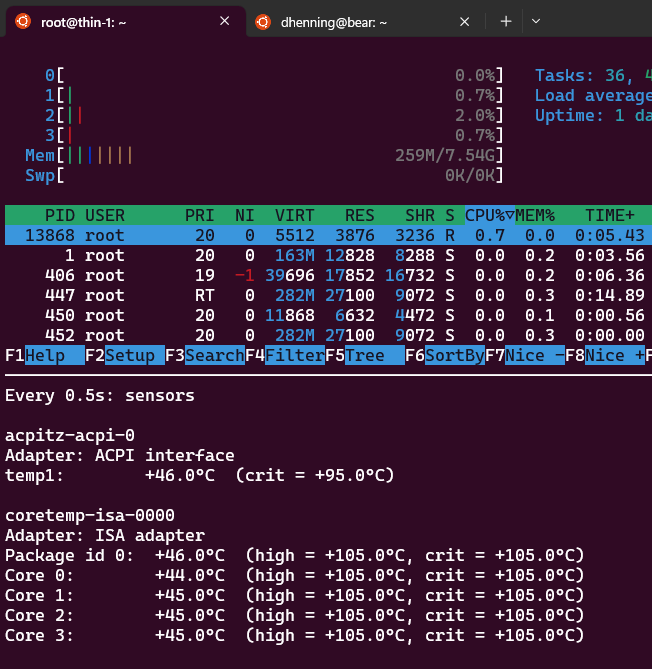Open a new terminal tab with plus

tap(506, 21)
